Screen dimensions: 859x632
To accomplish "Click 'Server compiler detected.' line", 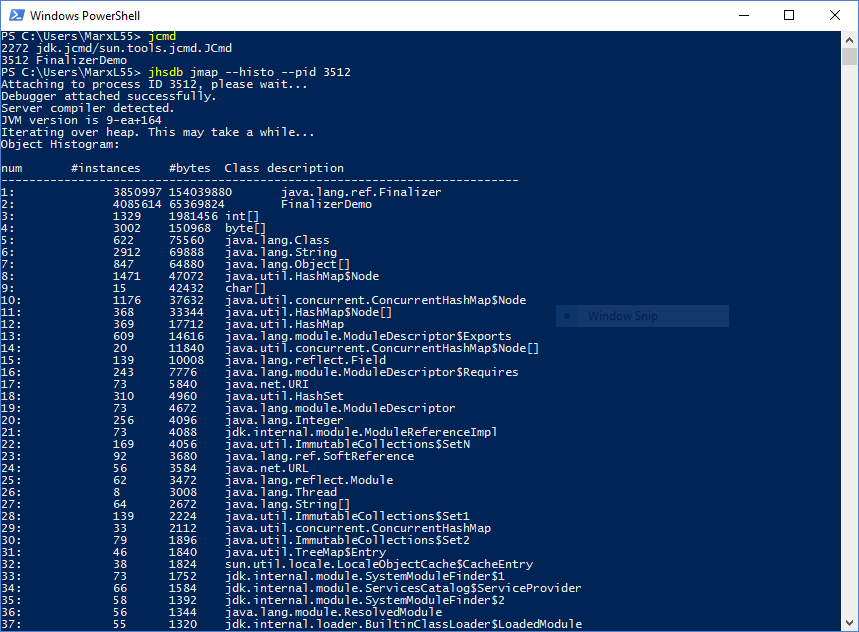I will click(x=88, y=108).
